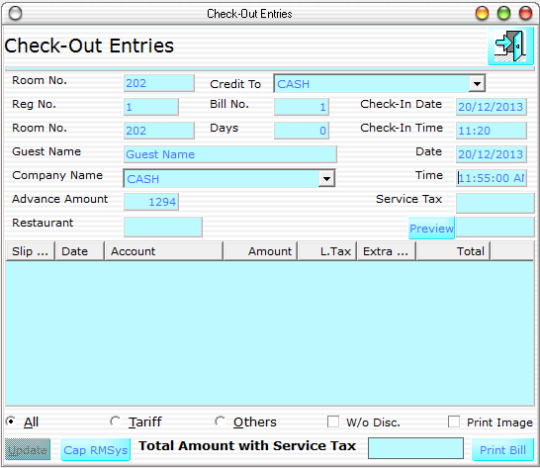Click the Time field showing 11:55:00
540x468 pixels.
pyautogui.click(x=491, y=178)
